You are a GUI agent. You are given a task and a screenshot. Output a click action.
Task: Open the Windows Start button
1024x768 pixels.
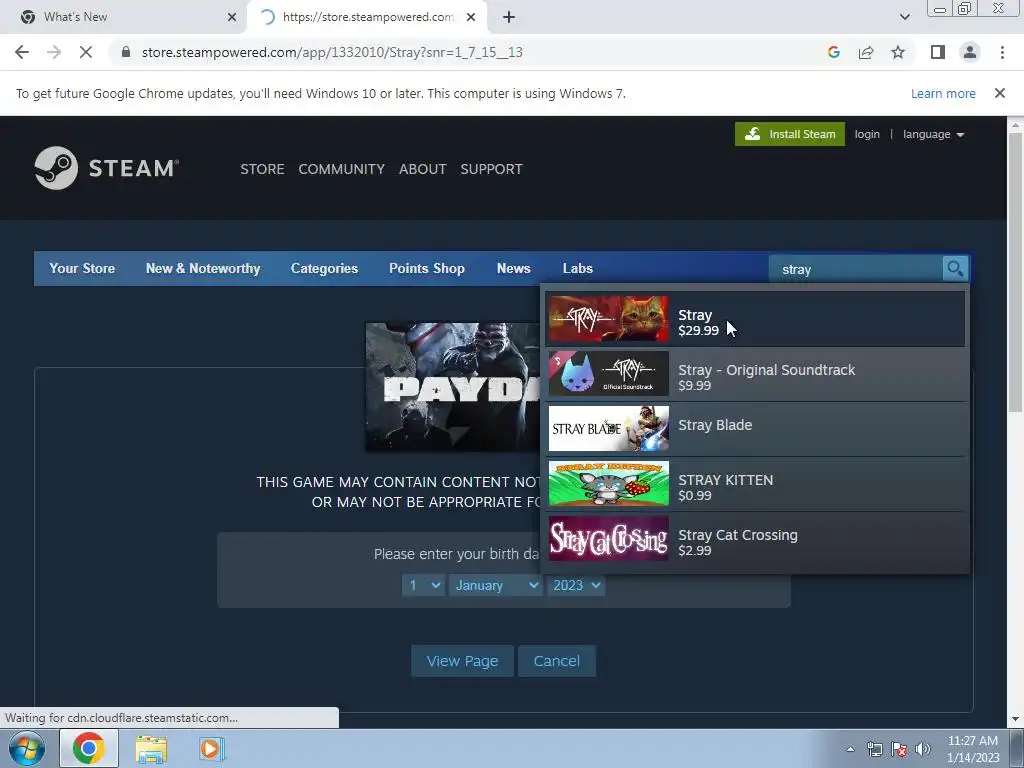[26, 748]
